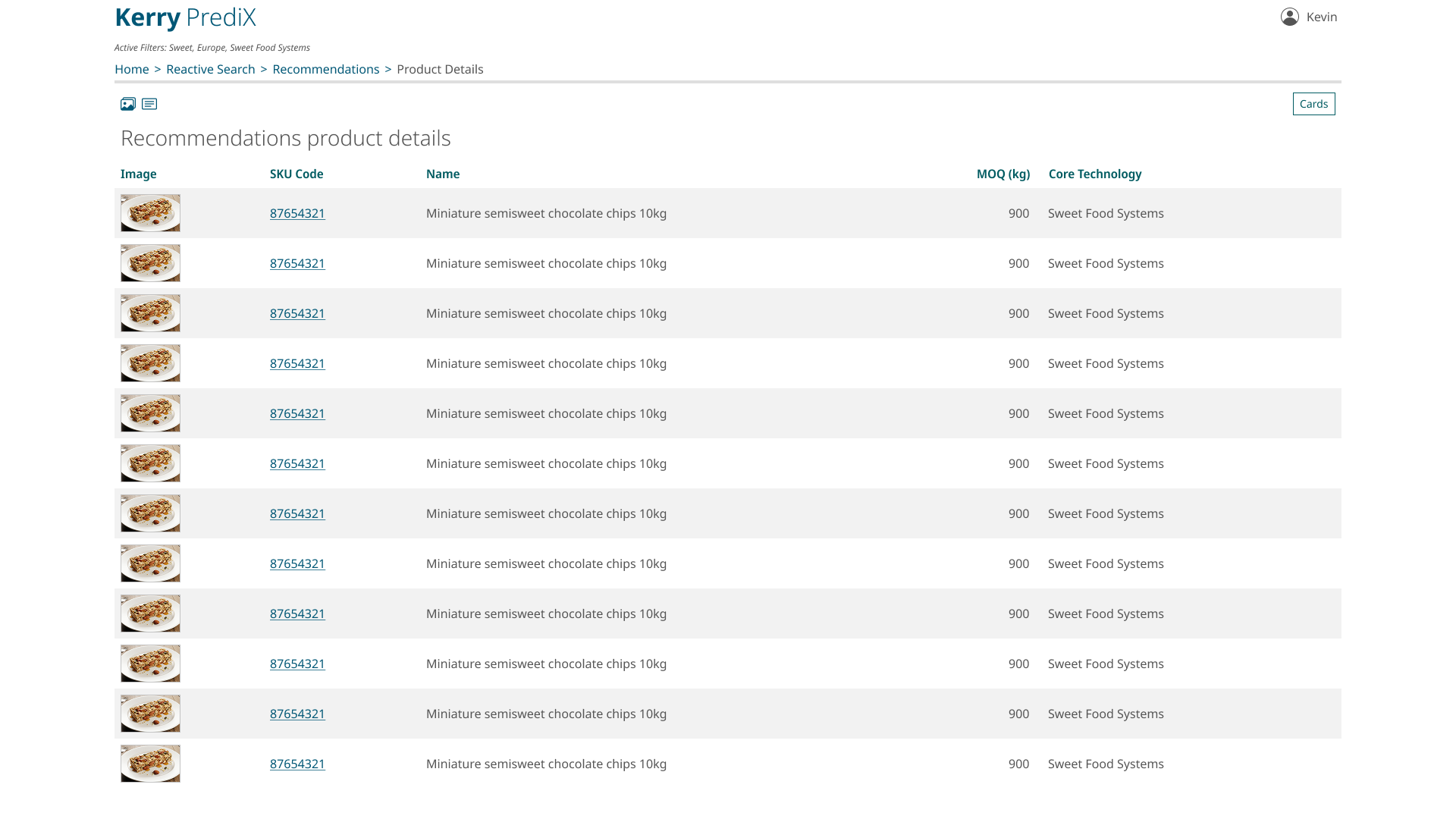The width and height of the screenshot is (1456, 819).
Task: Sort the table by SKU Code
Action: tap(297, 174)
